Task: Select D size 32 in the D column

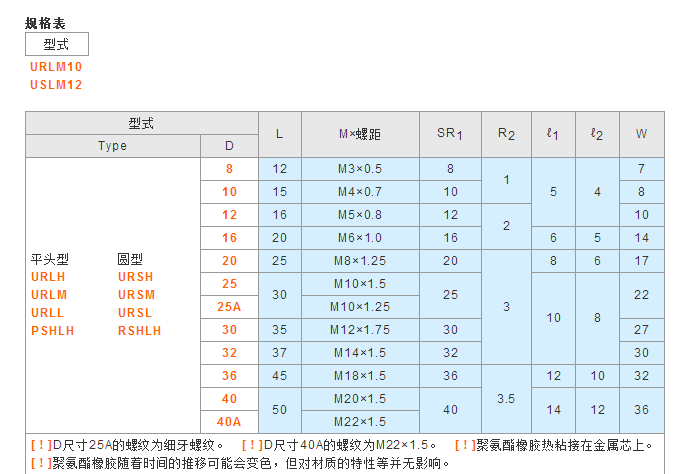Action: point(229,353)
